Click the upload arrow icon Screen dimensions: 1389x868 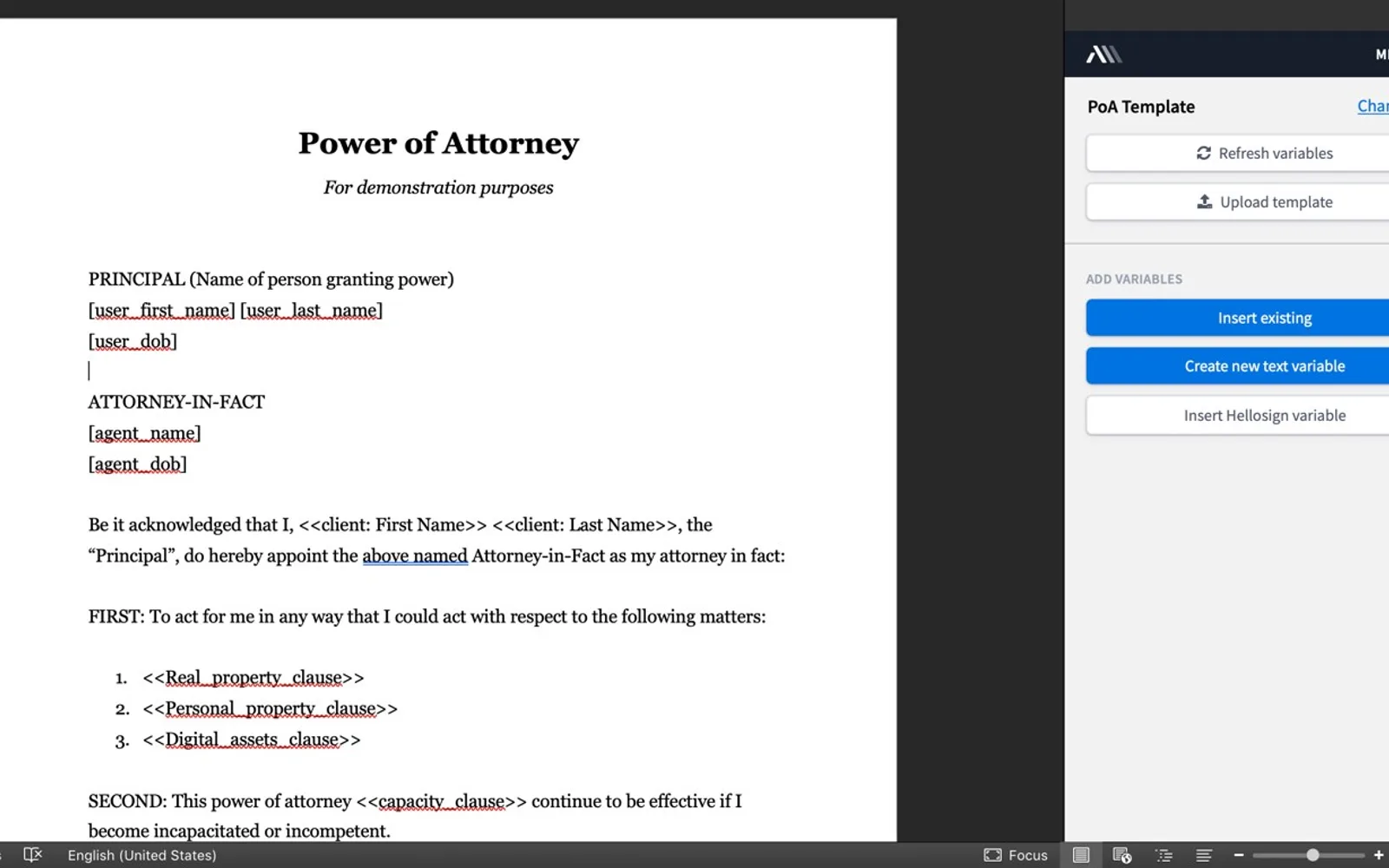[1205, 201]
